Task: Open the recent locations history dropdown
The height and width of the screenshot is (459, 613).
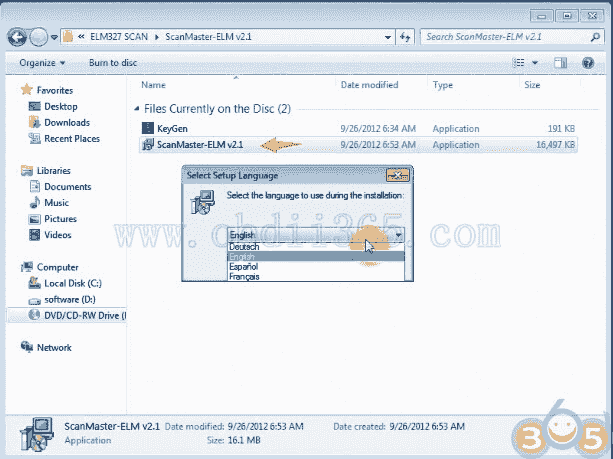Action: point(54,38)
